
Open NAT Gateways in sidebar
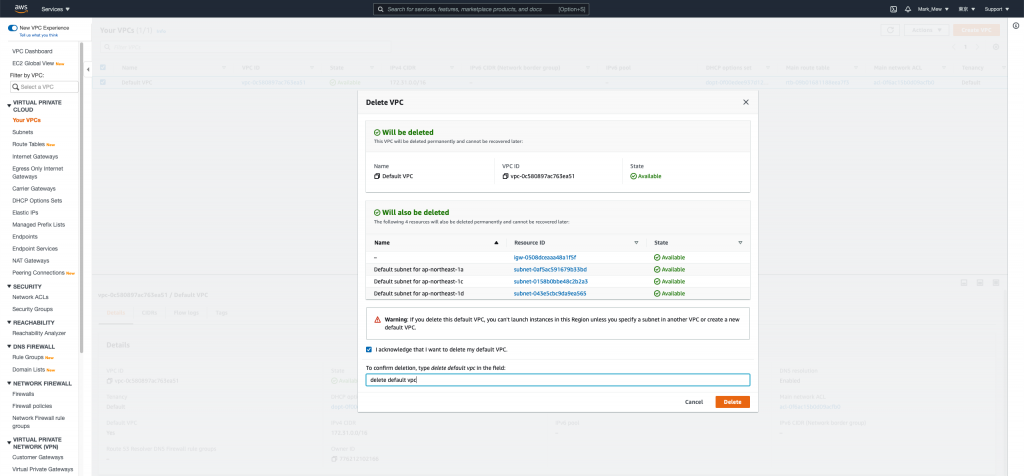click(x=31, y=261)
